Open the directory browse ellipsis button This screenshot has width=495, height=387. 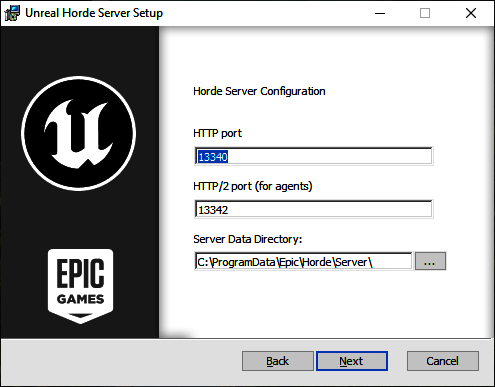430,261
